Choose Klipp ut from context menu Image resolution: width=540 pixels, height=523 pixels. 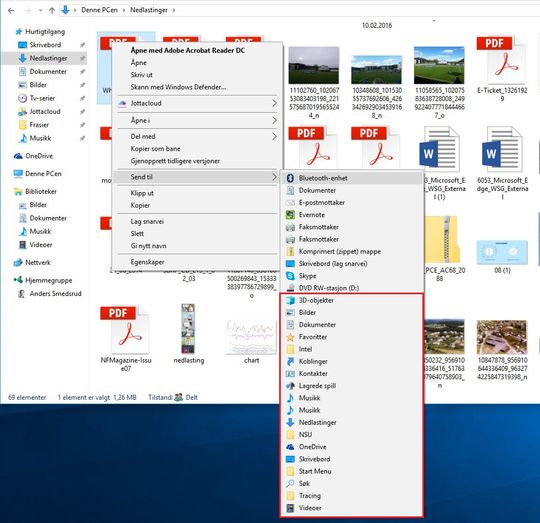(x=142, y=193)
